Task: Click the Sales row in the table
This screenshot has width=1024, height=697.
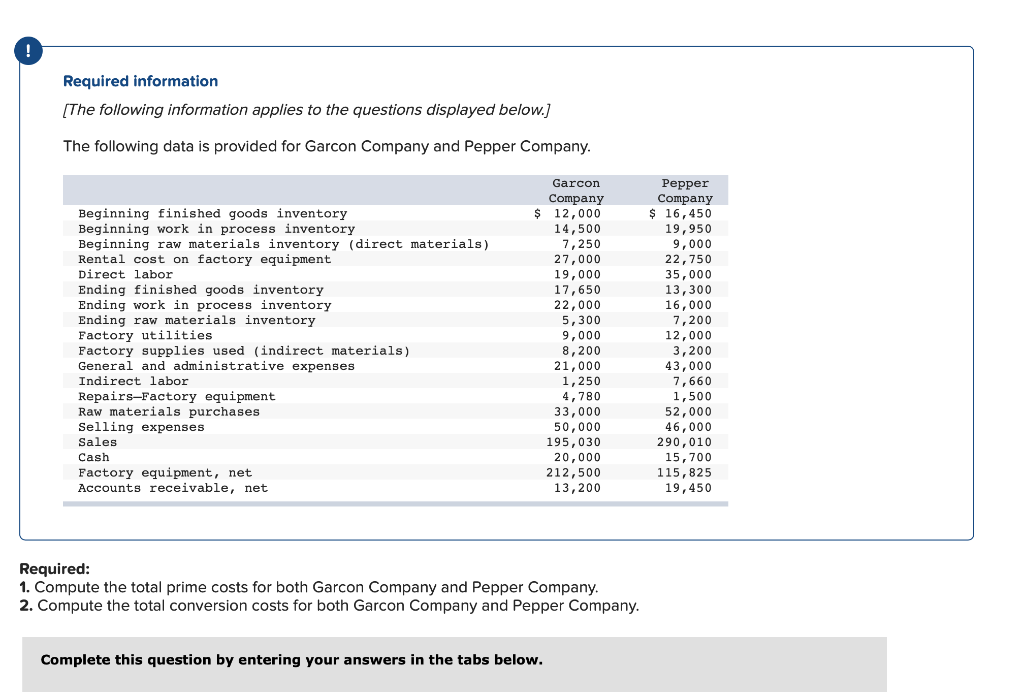Action: point(97,441)
